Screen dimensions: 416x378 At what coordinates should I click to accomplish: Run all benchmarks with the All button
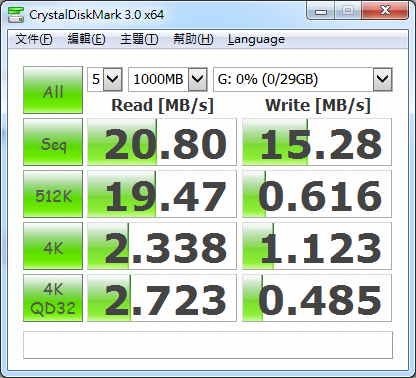point(53,90)
